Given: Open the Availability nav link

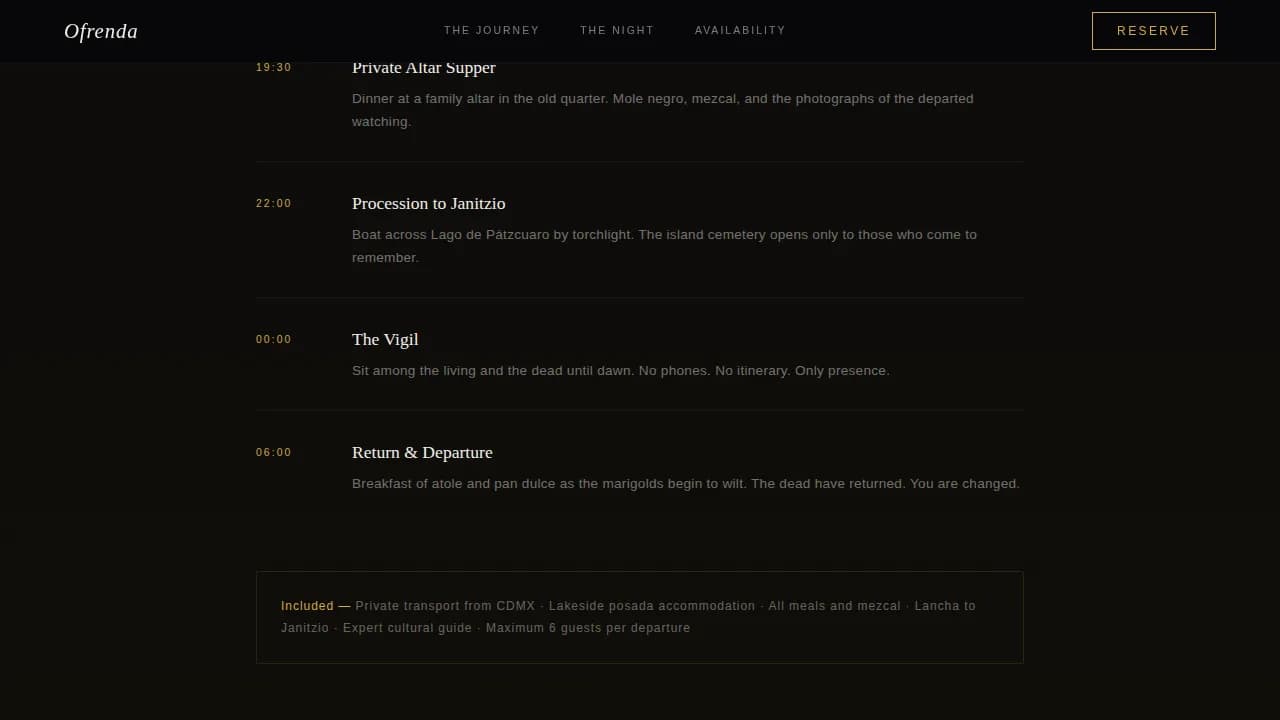Looking at the screenshot, I should coord(740,30).
